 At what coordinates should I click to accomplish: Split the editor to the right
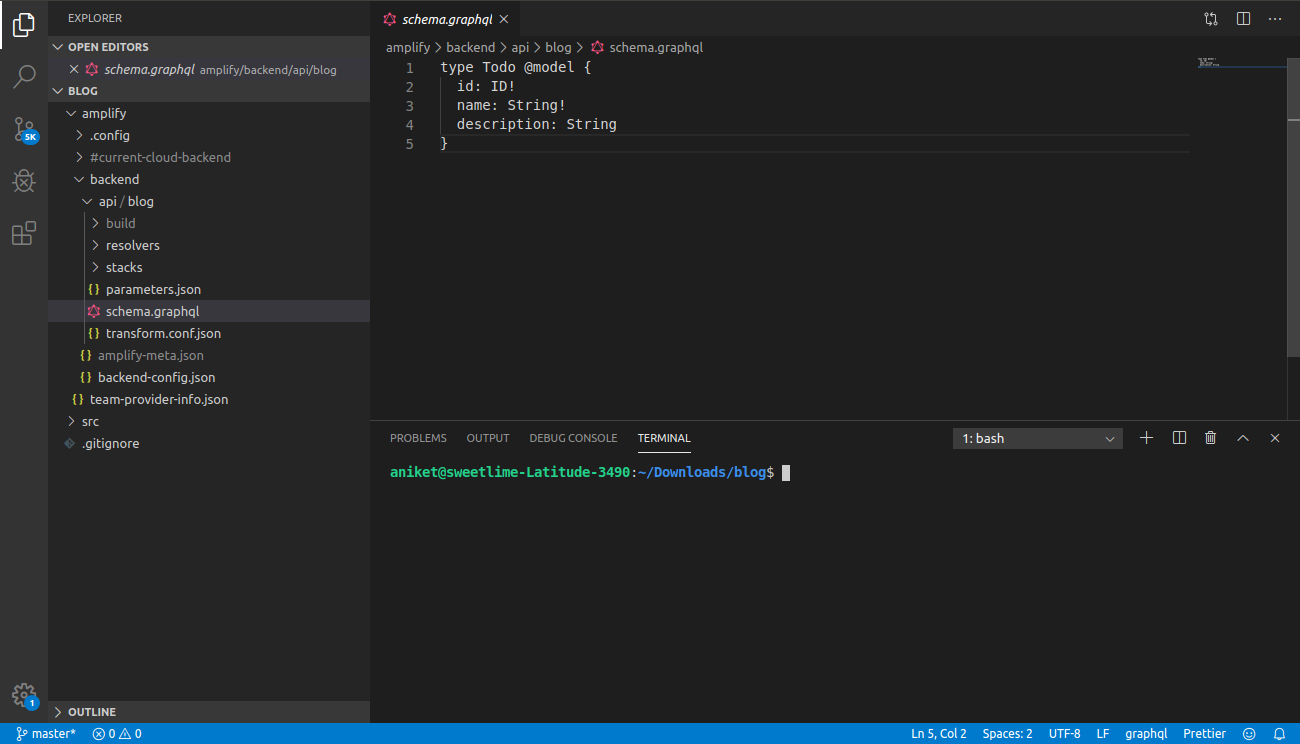click(x=1243, y=18)
